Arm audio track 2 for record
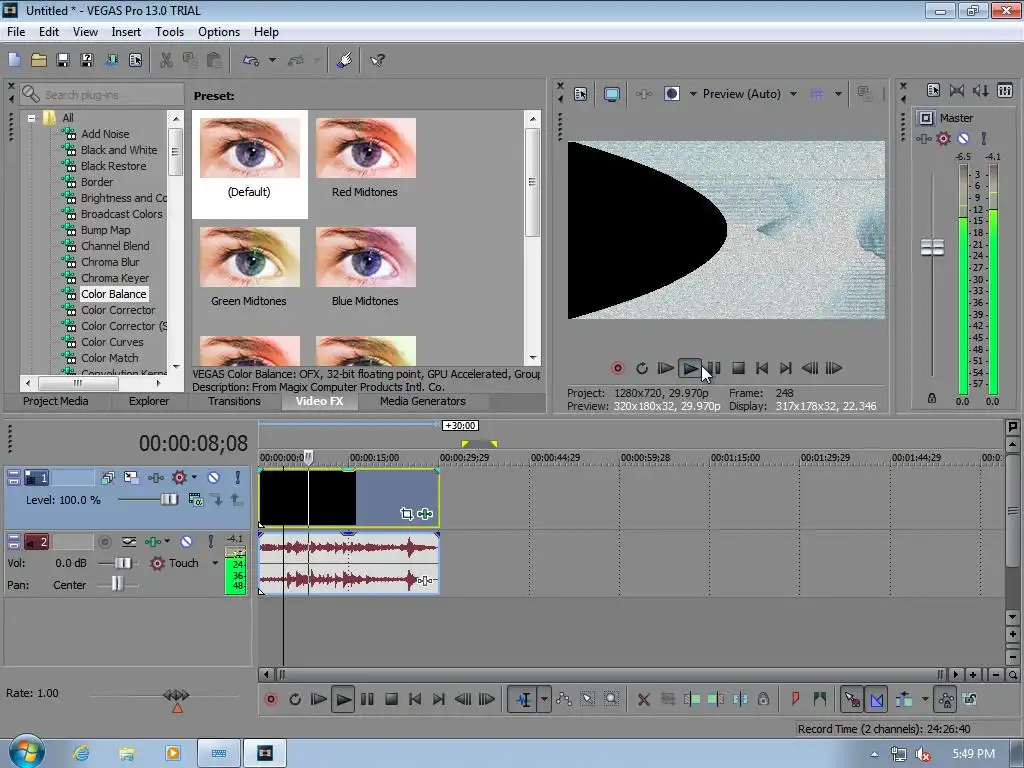 (104, 541)
